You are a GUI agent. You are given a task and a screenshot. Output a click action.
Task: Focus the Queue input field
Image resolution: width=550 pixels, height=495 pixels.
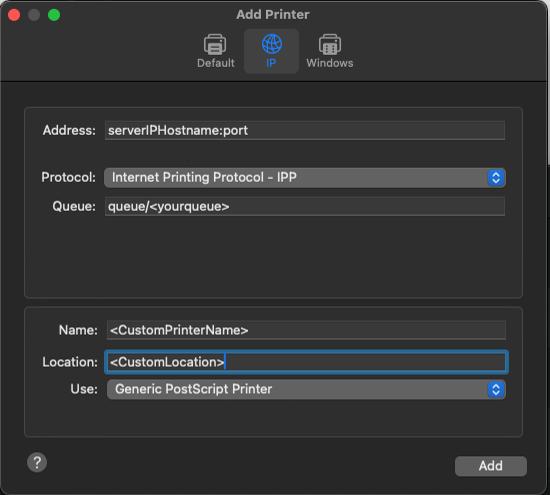[305, 206]
